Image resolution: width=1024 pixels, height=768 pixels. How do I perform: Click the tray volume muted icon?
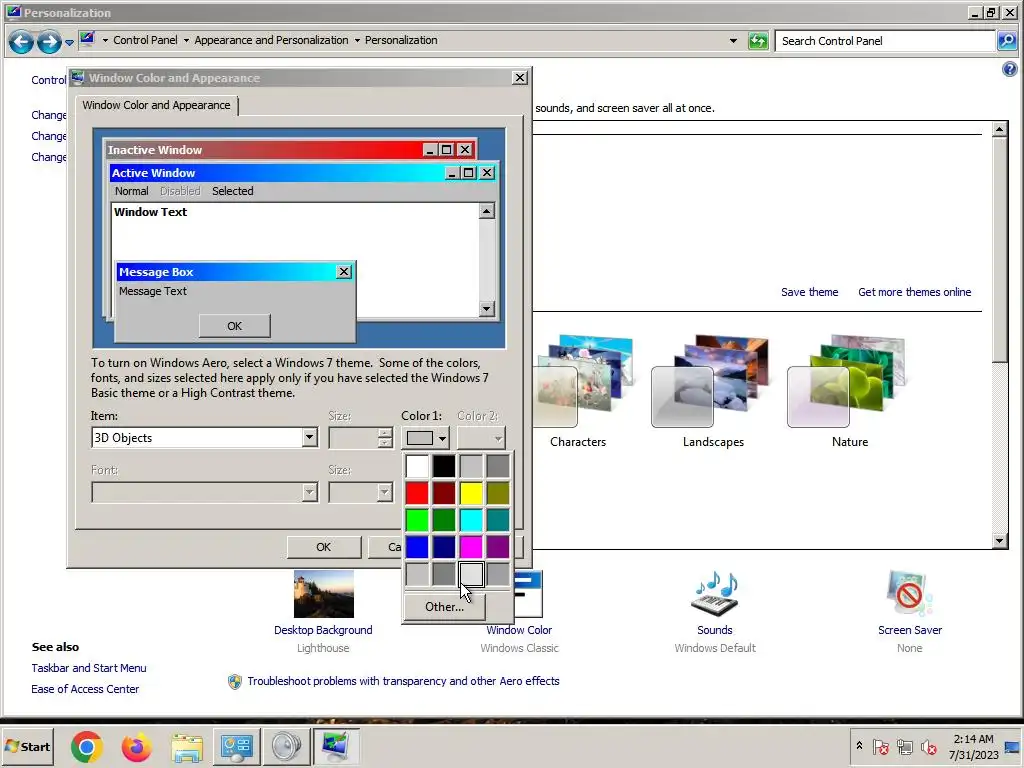[x=928, y=746]
